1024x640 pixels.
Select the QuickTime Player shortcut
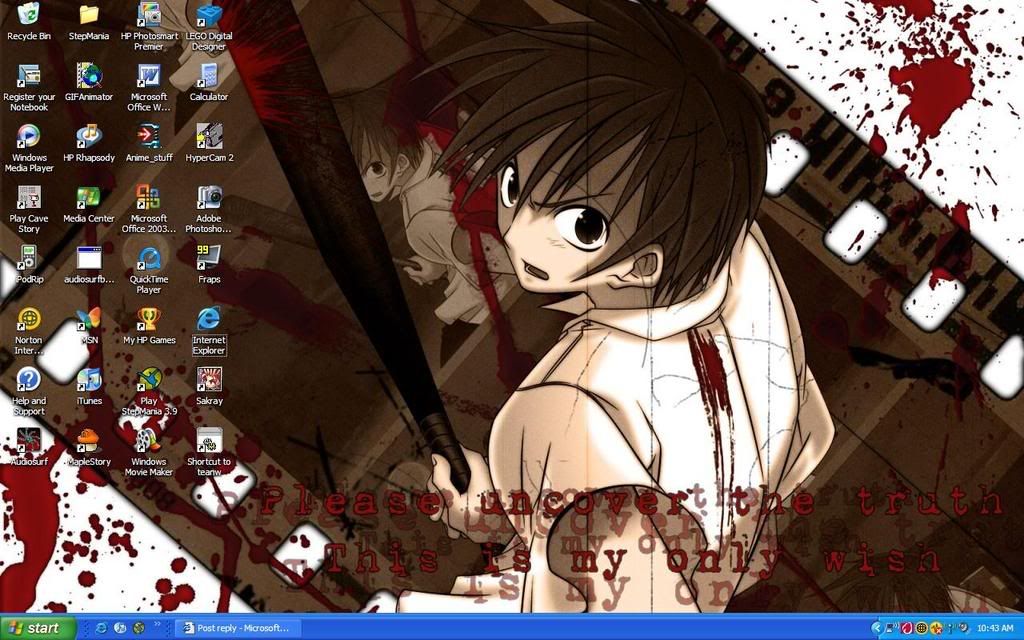[149, 270]
